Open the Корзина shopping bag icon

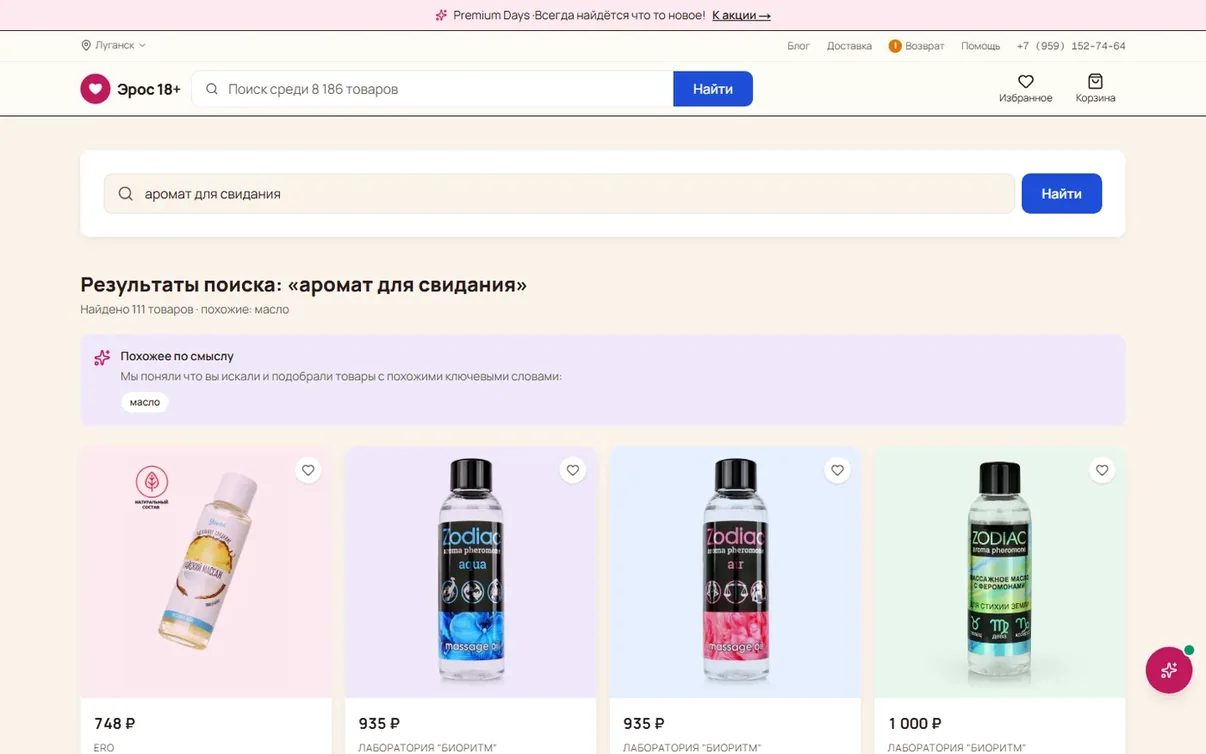pyautogui.click(x=1095, y=82)
